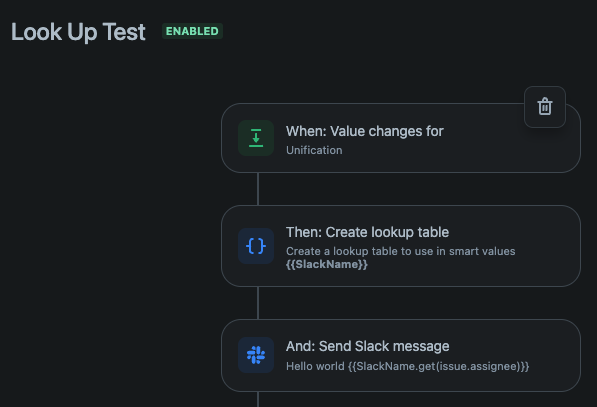Select the 'Then: Create lookup table' heading
This screenshot has width=597, height=407.
tap(367, 232)
